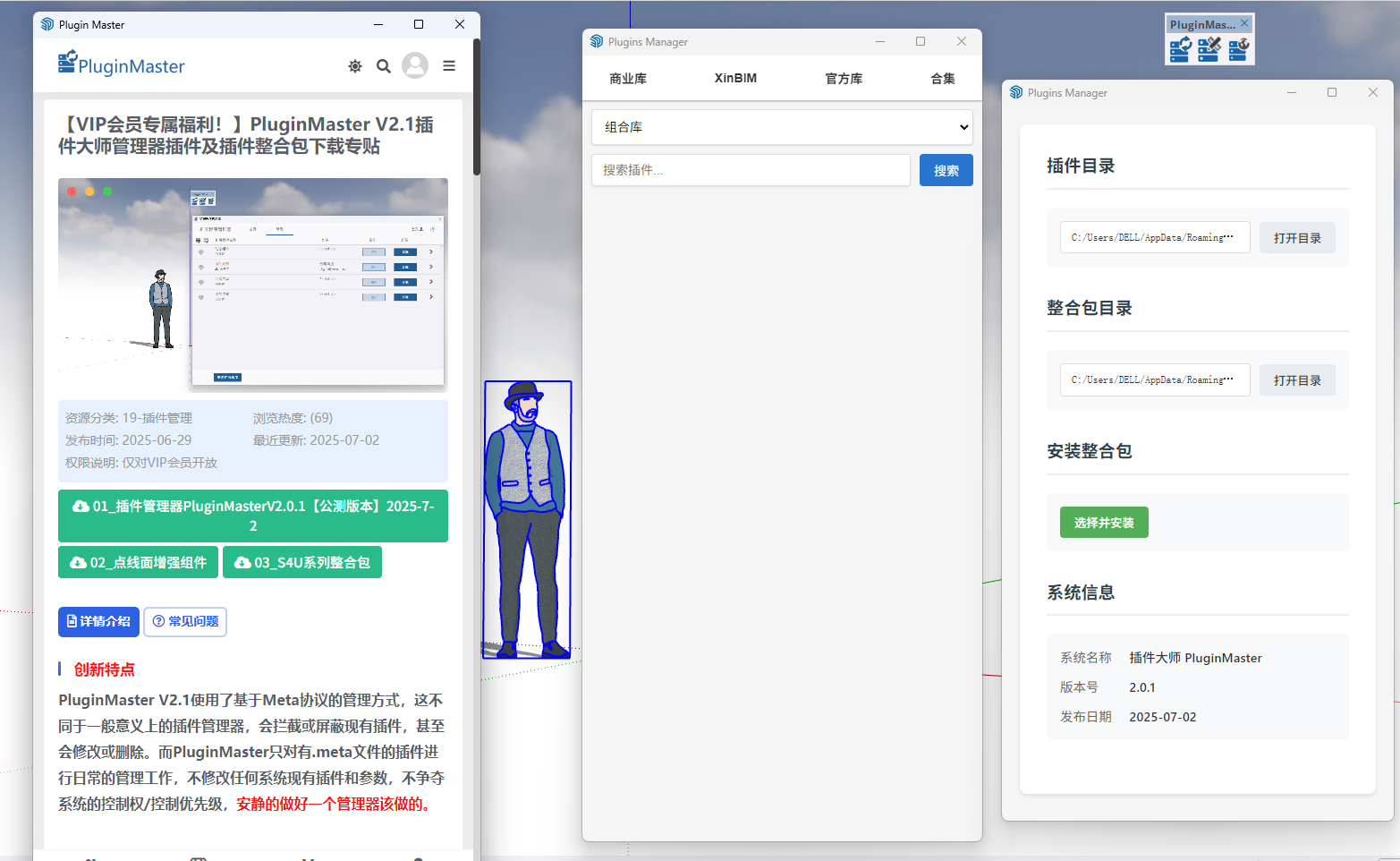The width and height of the screenshot is (1400, 861).
Task: Click the 搜索插件 search input field
Action: tap(750, 170)
